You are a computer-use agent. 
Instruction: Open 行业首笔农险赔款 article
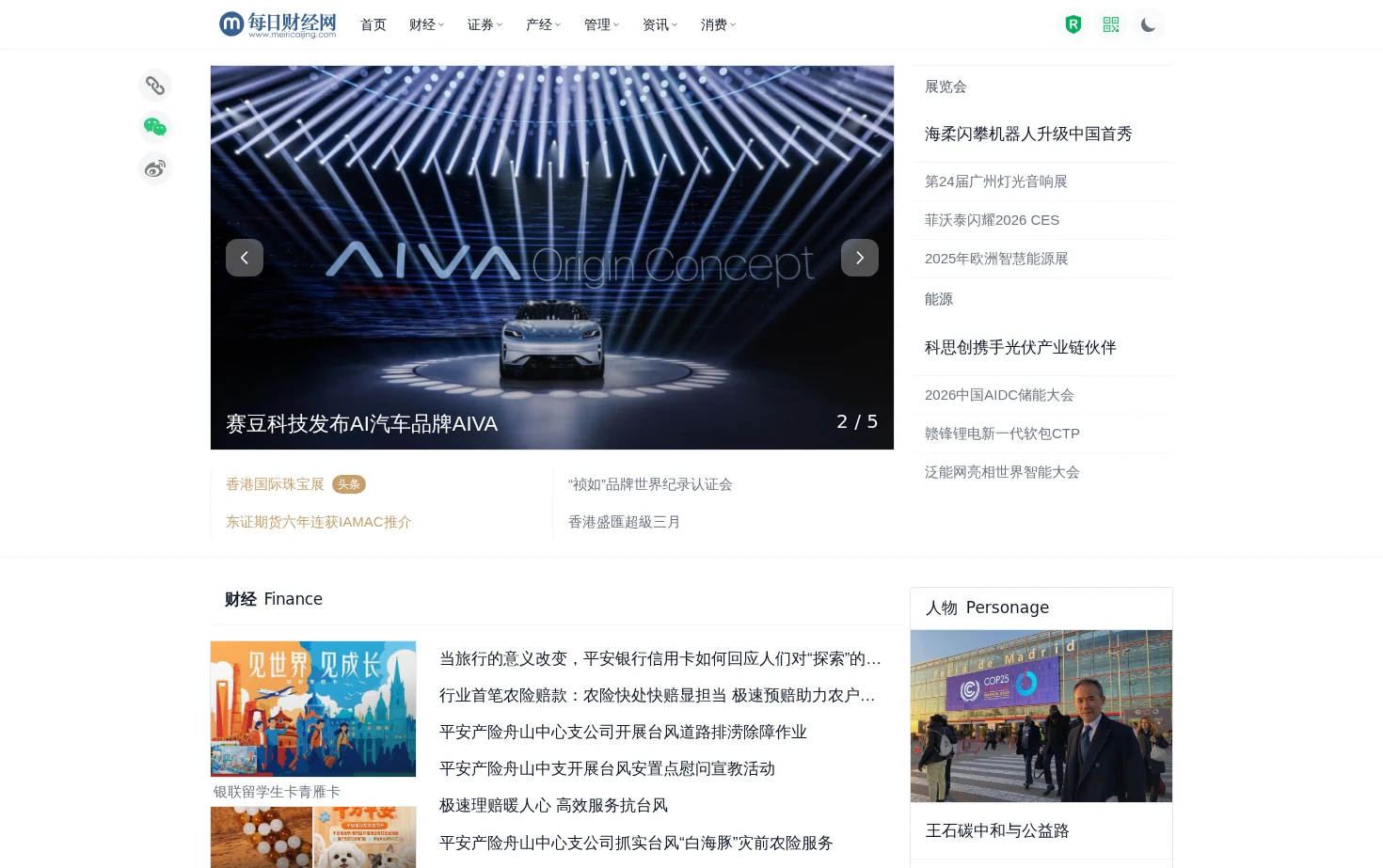[658, 696]
